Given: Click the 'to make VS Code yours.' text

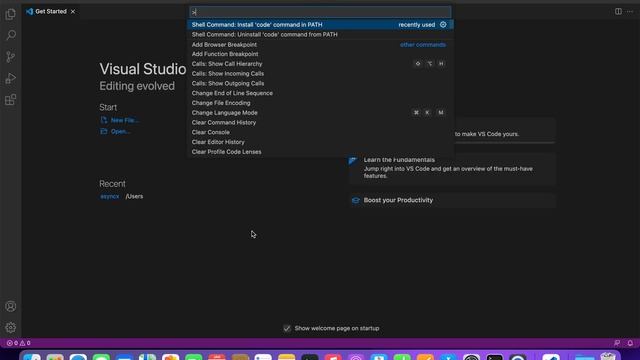Looking at the screenshot, I should point(487,134).
